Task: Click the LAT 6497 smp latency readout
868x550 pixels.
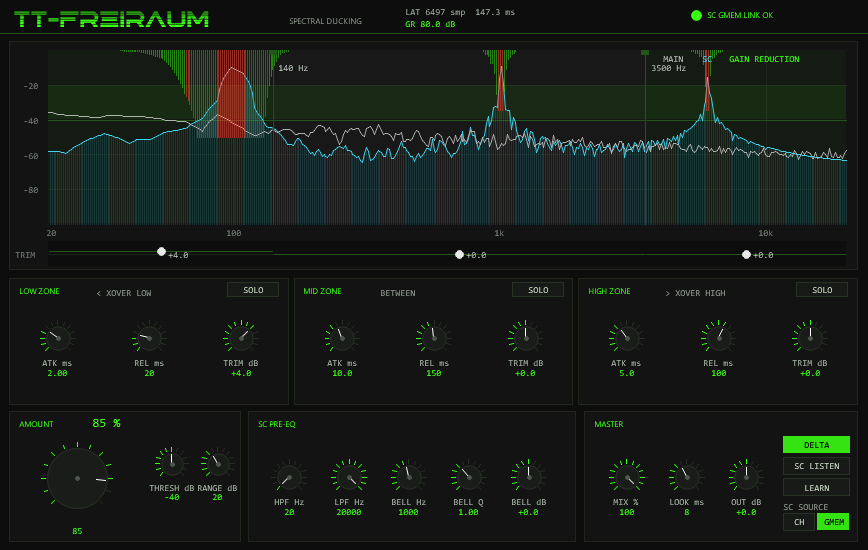Action: [x=435, y=12]
